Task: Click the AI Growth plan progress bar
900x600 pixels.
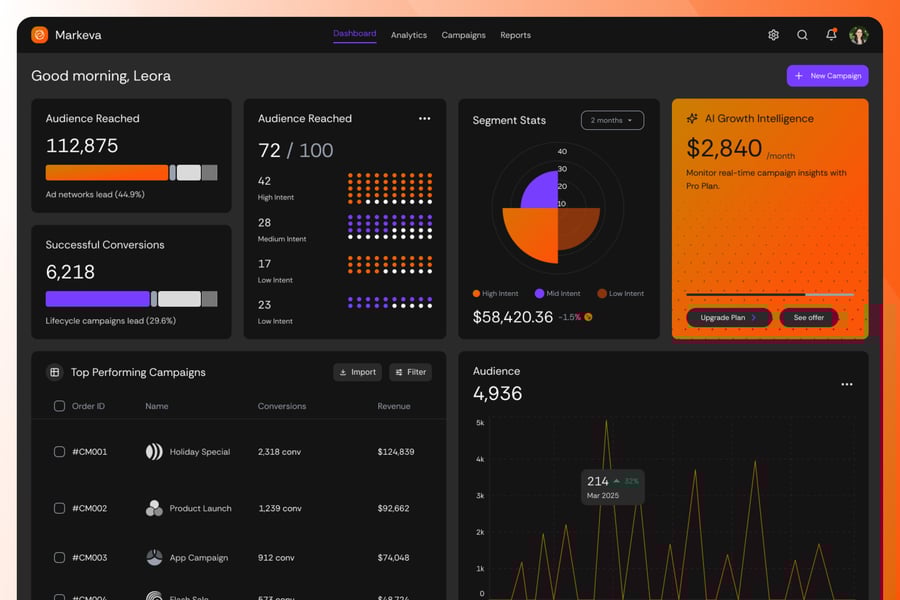Action: [770, 294]
